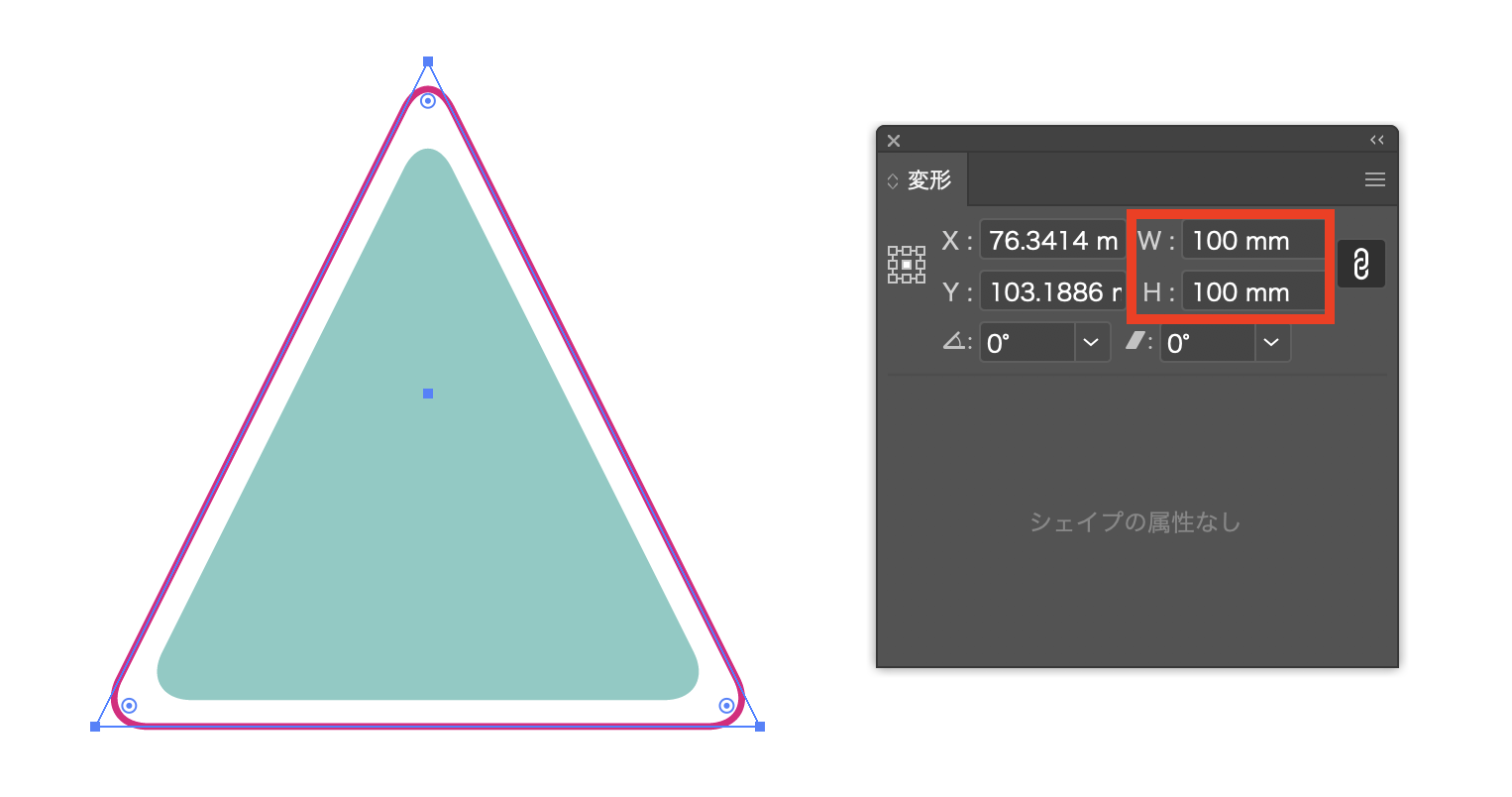Cycle panel view using arrows beside 変形
1512x797 pixels.
(893, 181)
